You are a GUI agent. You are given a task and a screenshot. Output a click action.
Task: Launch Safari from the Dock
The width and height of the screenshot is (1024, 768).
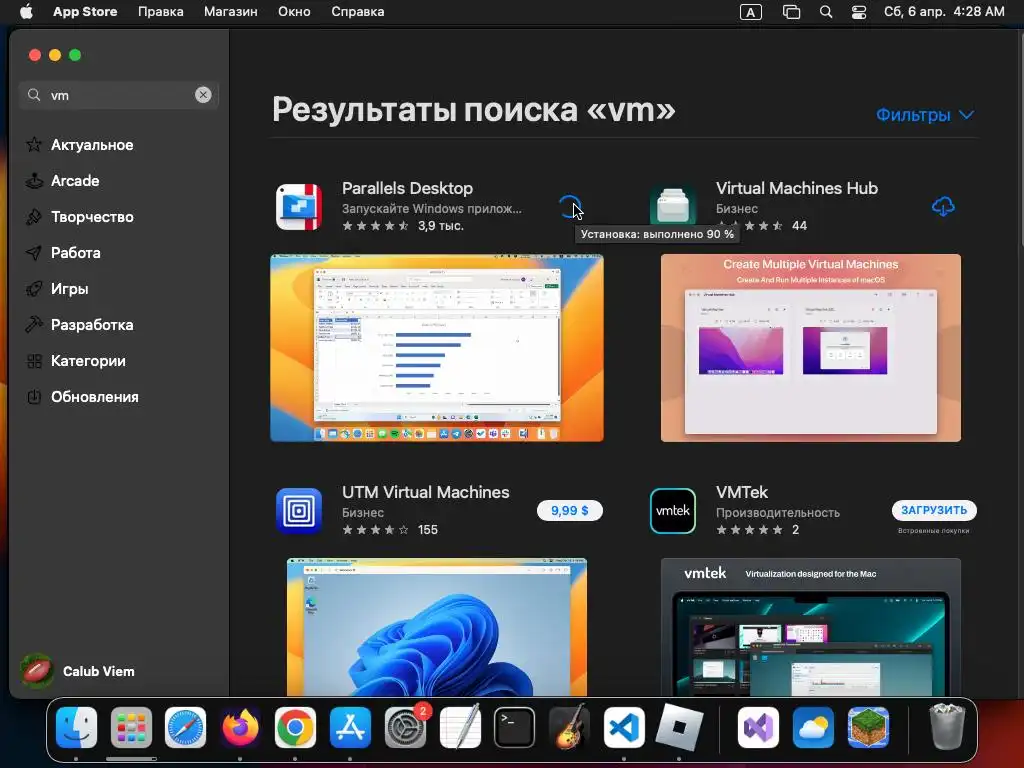pyautogui.click(x=185, y=727)
